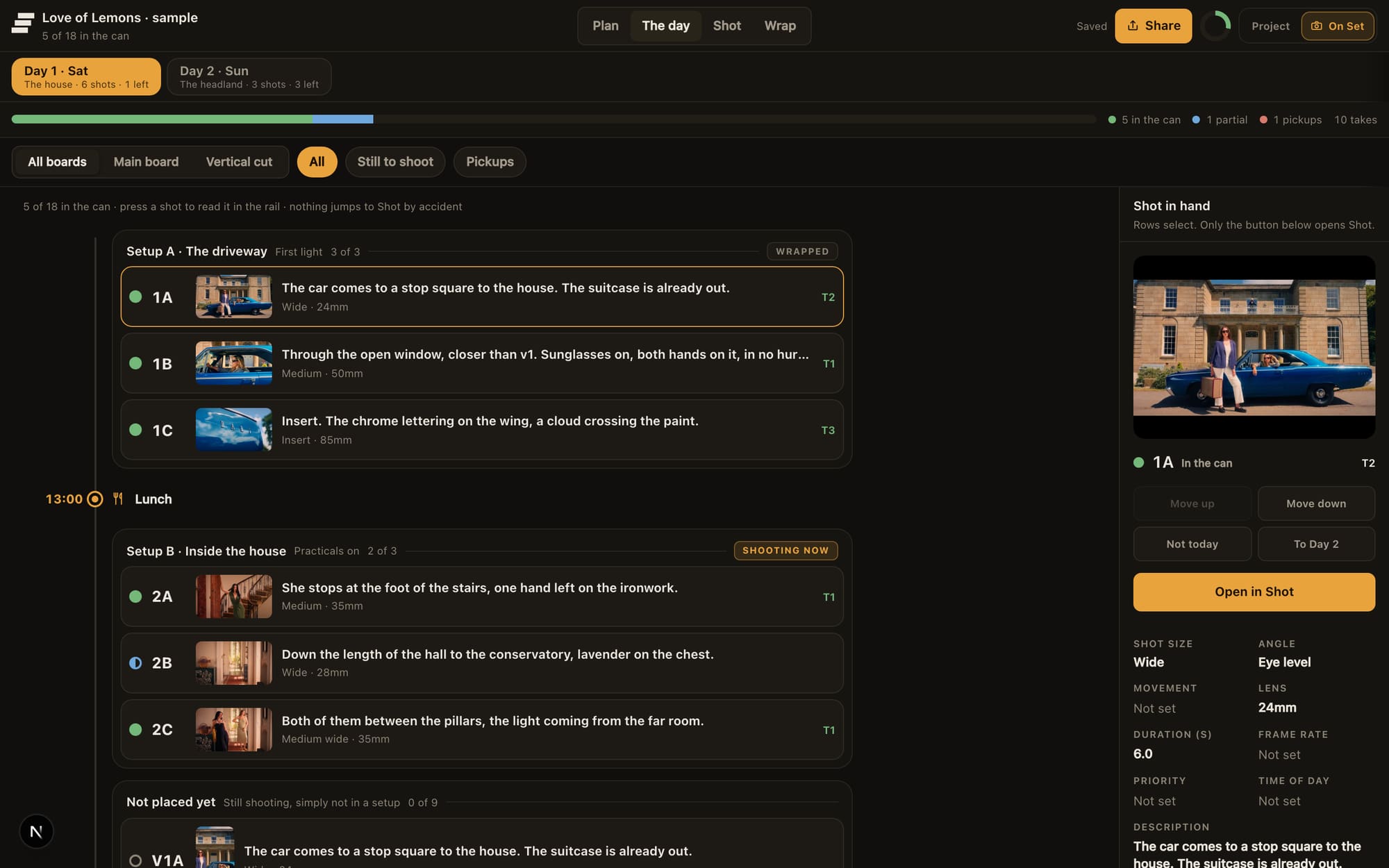Click the circular progress ring next to Share
This screenshot has width=1389, height=868.
click(1215, 26)
